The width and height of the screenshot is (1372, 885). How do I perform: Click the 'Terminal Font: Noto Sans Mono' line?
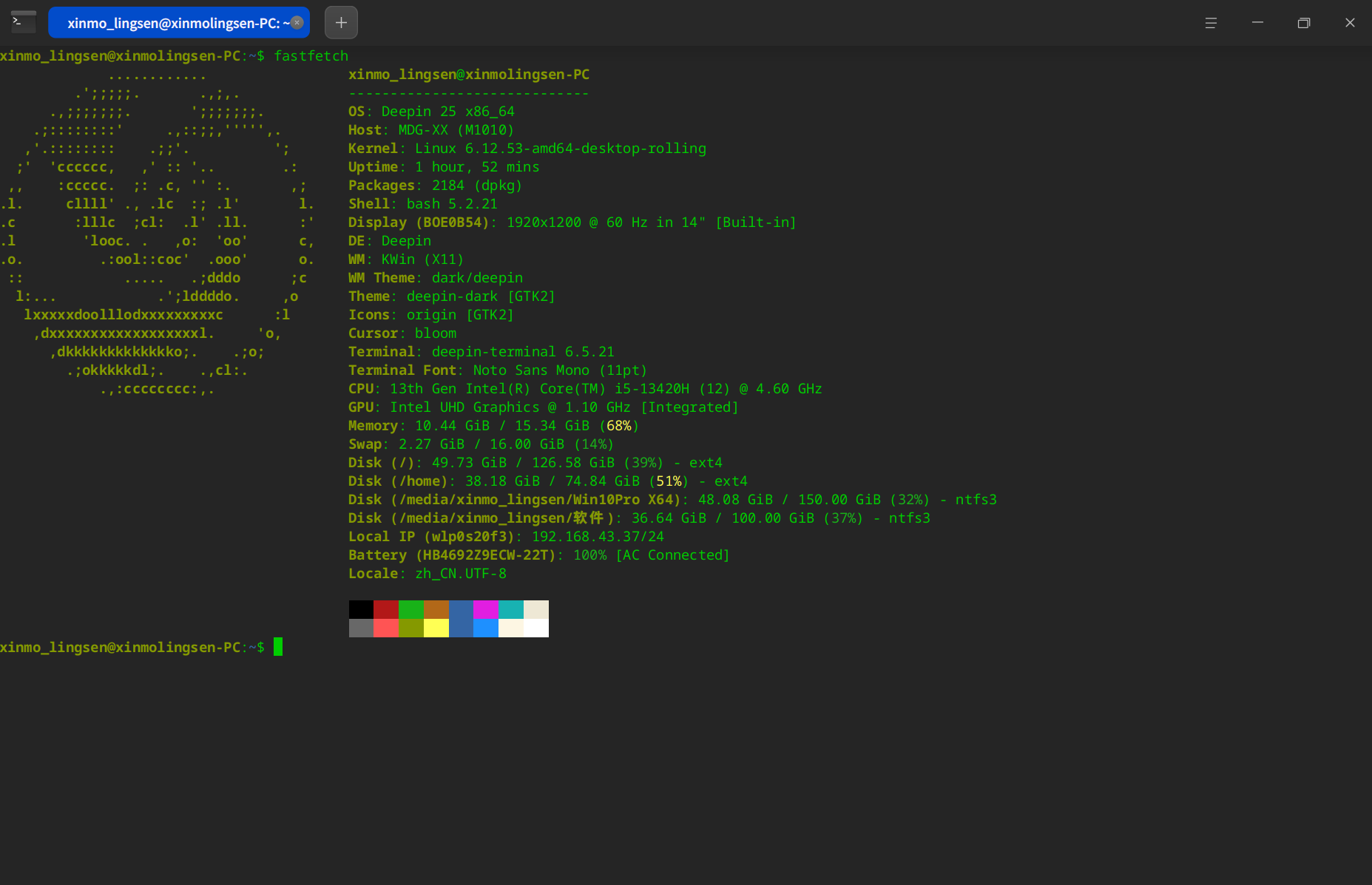(498, 370)
